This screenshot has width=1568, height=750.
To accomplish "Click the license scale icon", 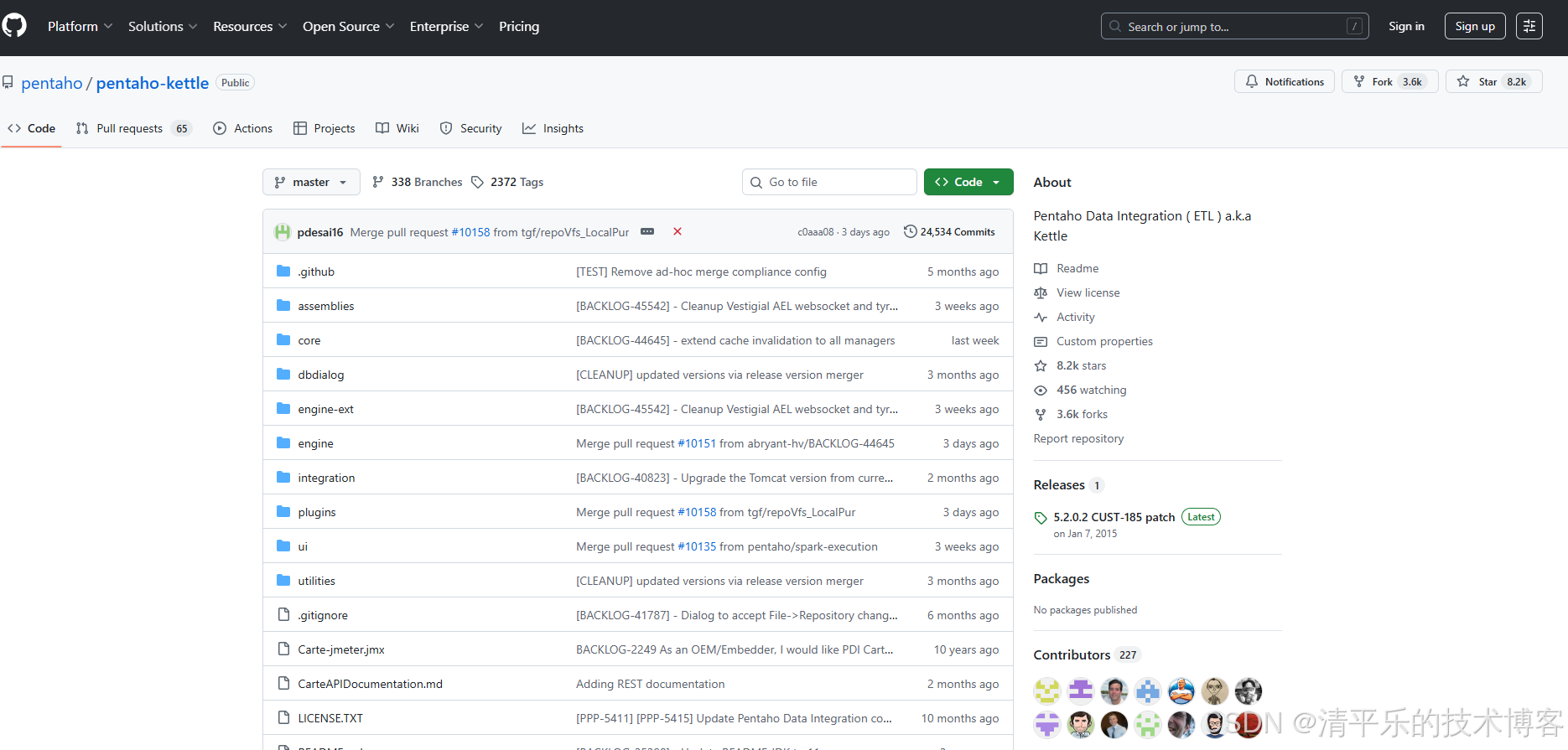I will tap(1041, 292).
